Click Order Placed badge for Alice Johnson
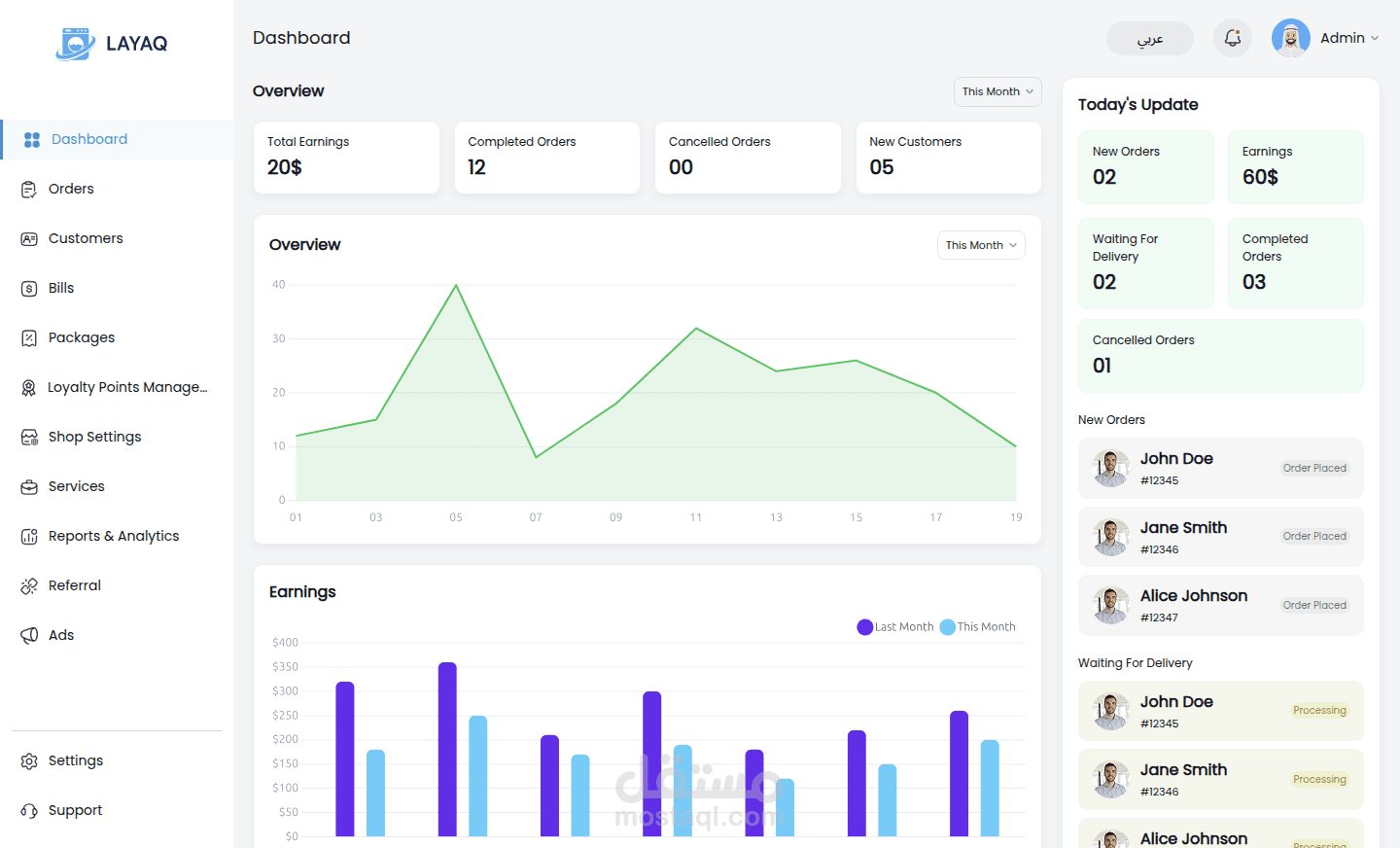Viewport: 1400px width, 848px height. tap(1314, 605)
